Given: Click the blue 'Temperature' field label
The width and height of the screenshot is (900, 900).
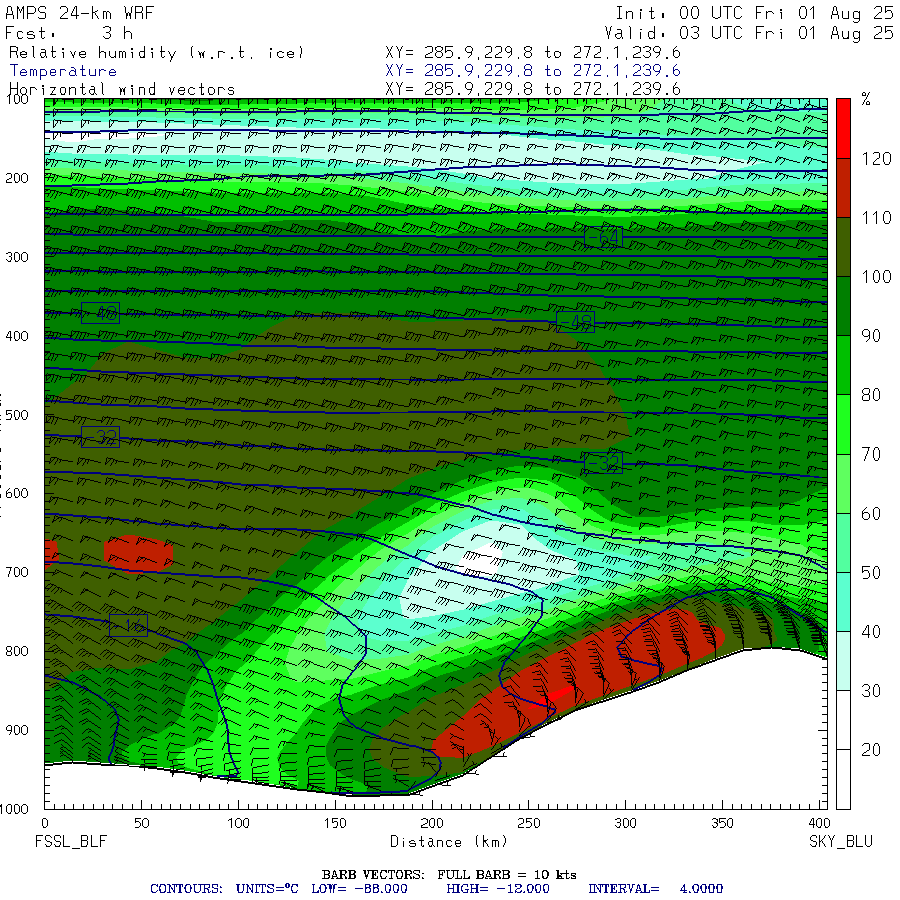Looking at the screenshot, I should coord(63,71).
